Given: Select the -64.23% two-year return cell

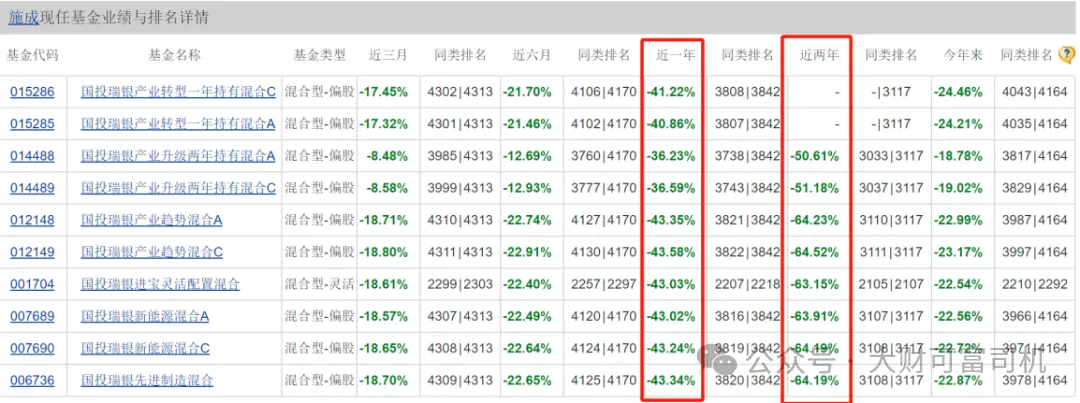Looking at the screenshot, I should (816, 220).
